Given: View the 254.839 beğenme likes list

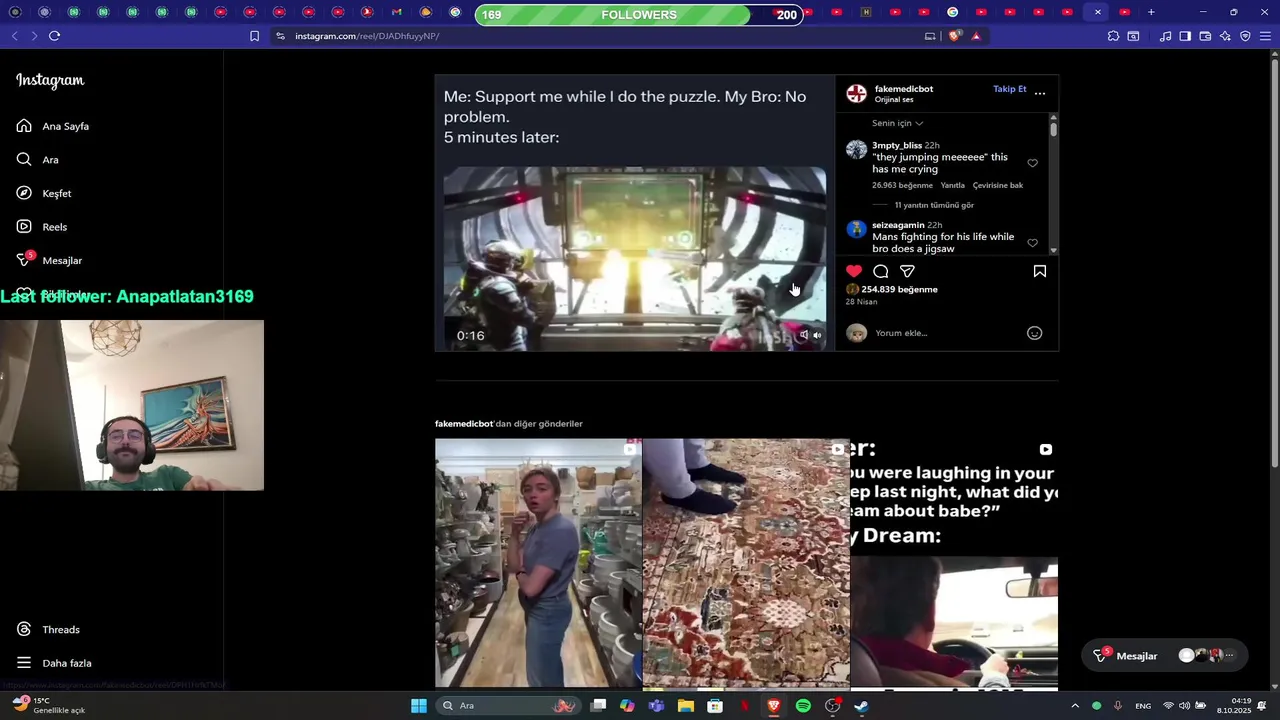Looking at the screenshot, I should 900,289.
